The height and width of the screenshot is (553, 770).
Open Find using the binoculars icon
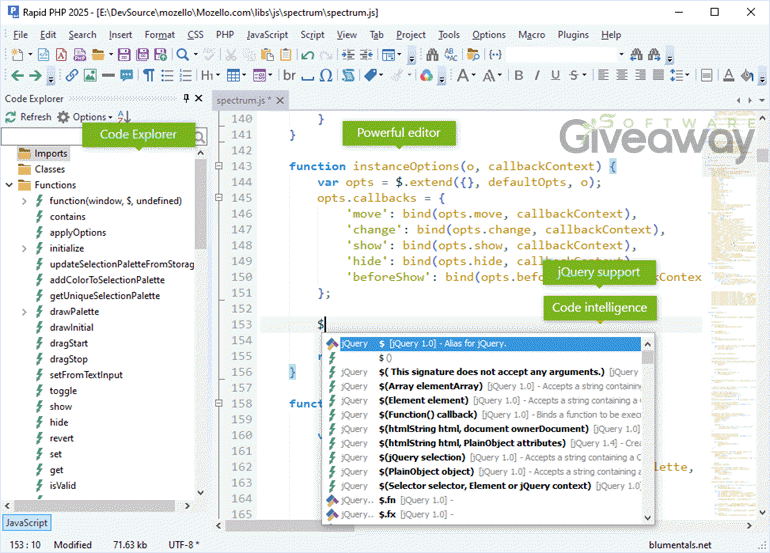pos(432,55)
